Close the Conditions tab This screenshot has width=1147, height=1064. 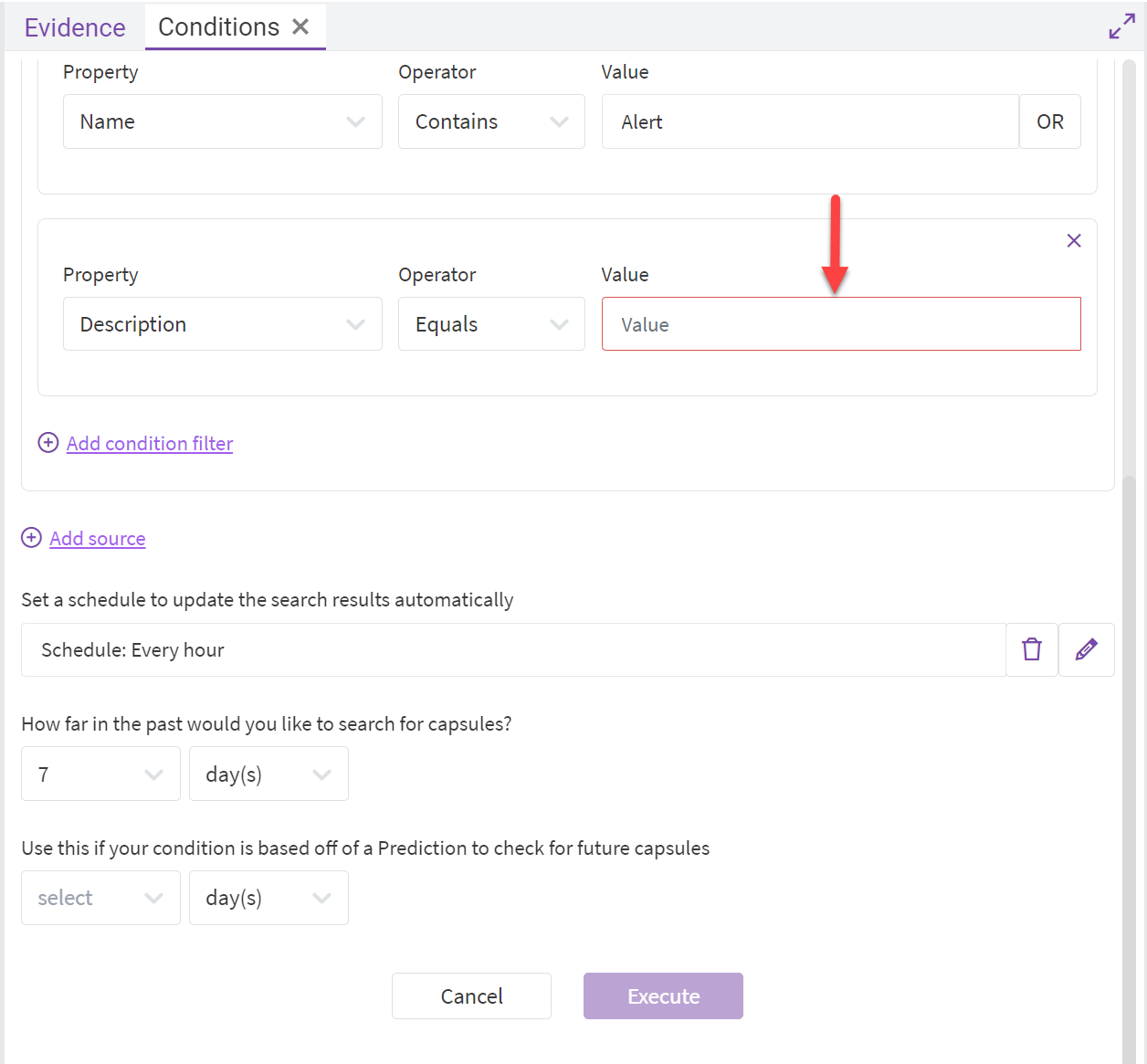tap(300, 27)
